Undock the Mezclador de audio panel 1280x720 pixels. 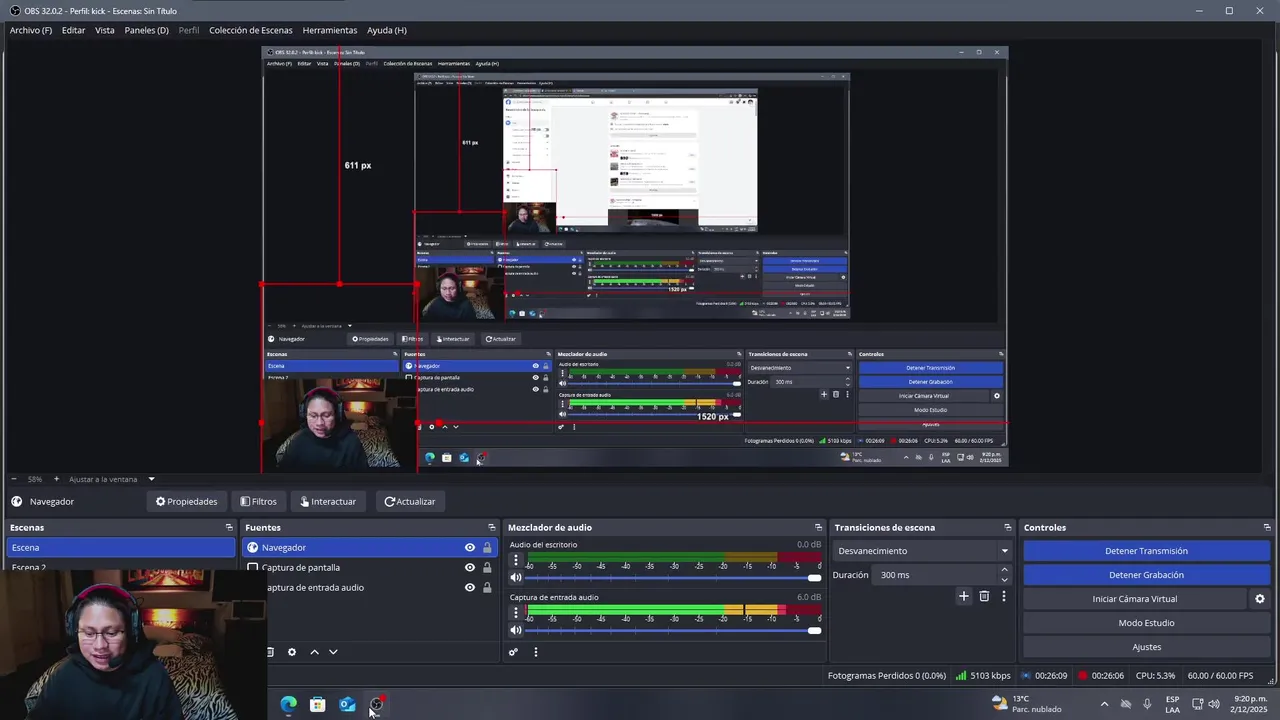[818, 527]
